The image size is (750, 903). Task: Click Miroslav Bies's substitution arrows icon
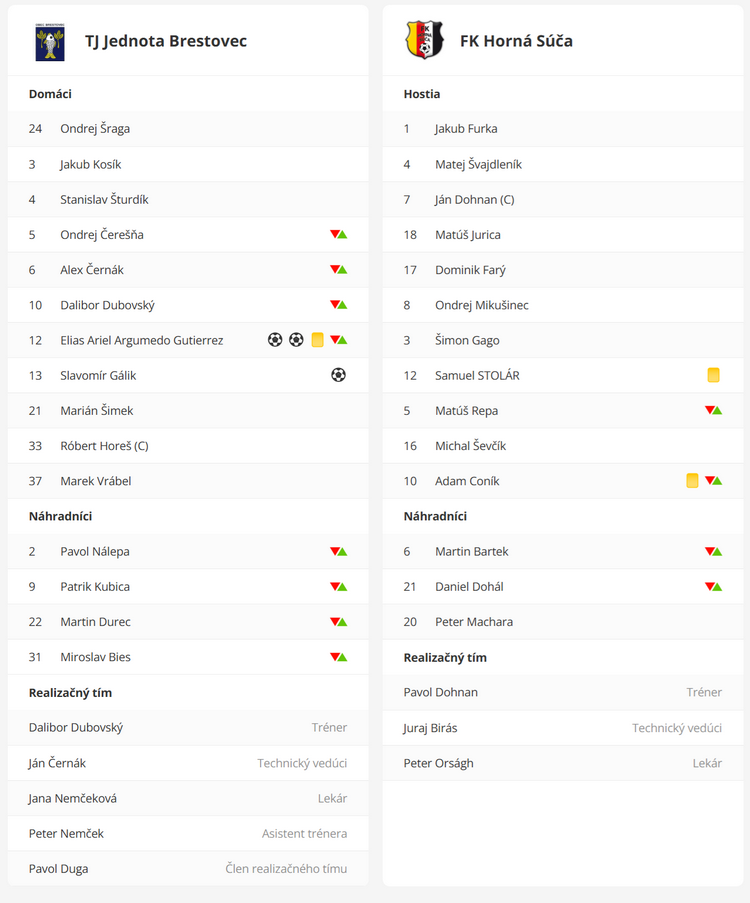pos(338,657)
